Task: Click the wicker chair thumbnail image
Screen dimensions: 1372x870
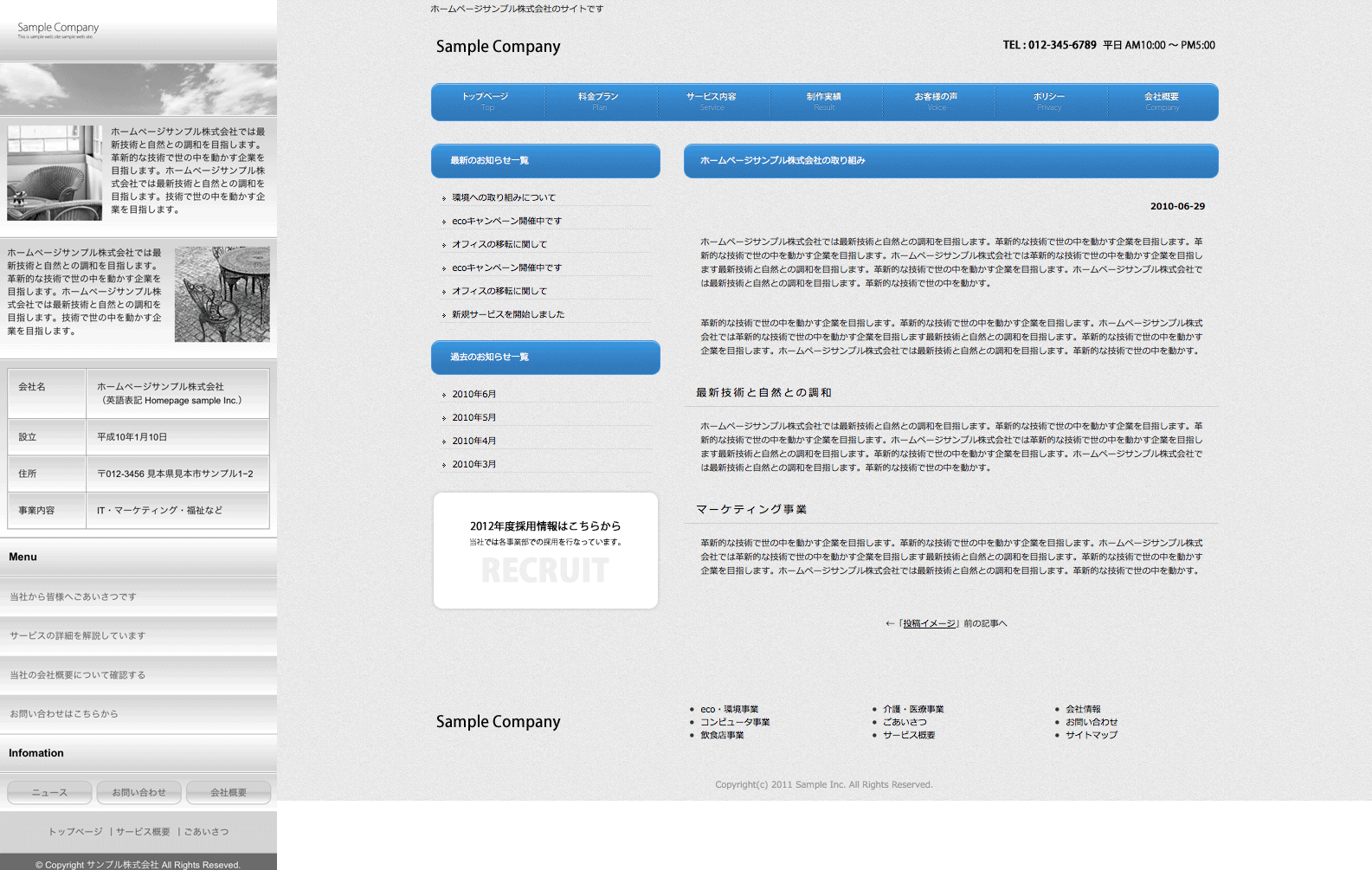Action: [55, 173]
